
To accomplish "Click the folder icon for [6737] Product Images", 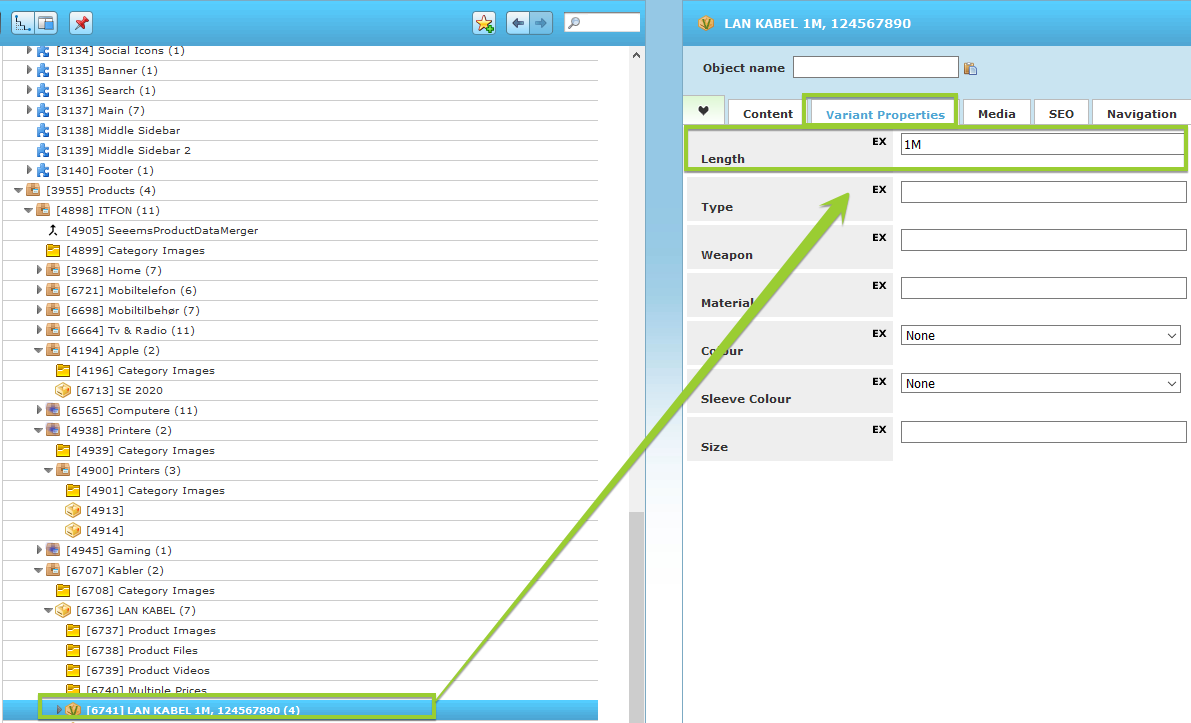I will point(73,630).
